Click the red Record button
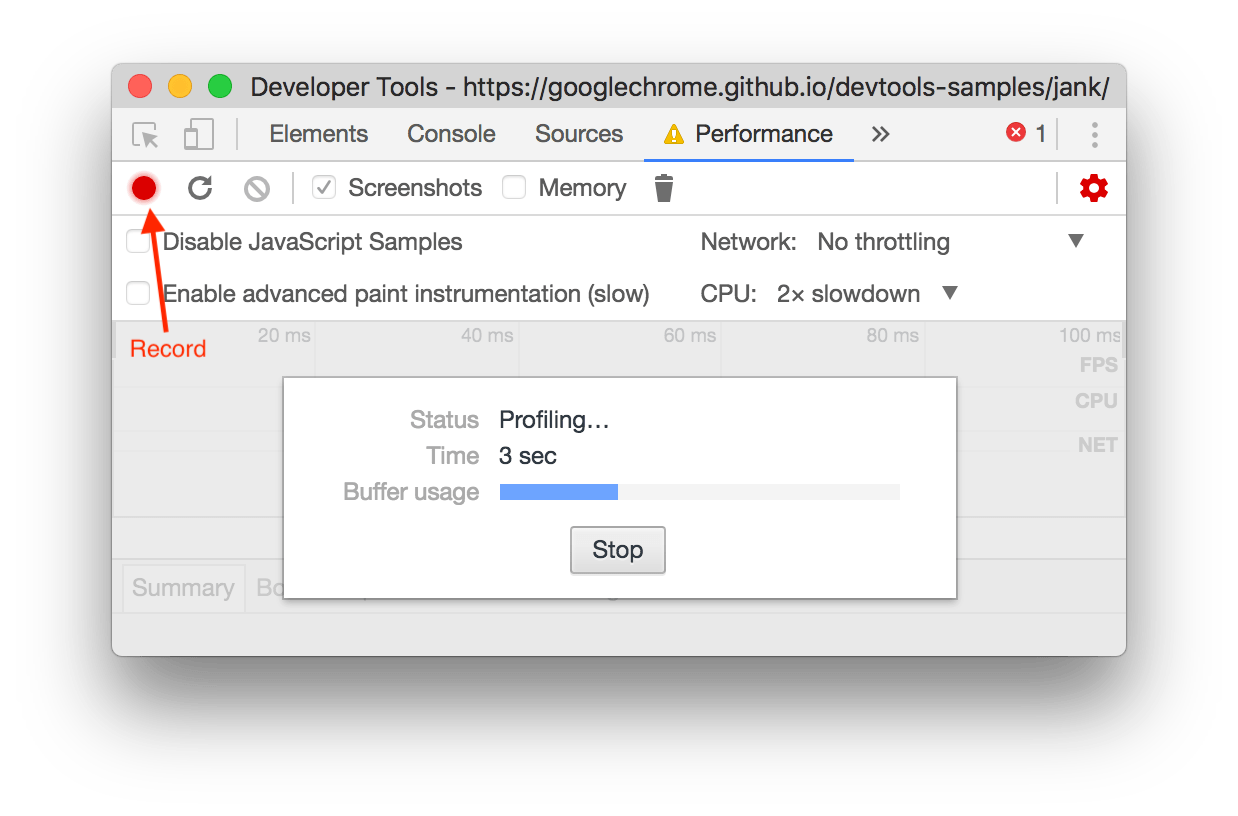This screenshot has height=816, width=1238. coord(144,188)
